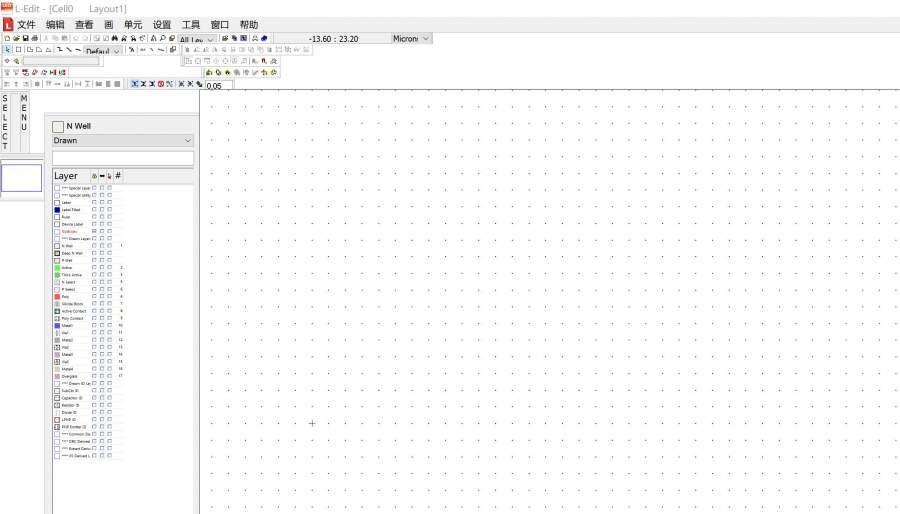
Task: Open the 窗口 menu
Action: pyautogui.click(x=220, y=25)
